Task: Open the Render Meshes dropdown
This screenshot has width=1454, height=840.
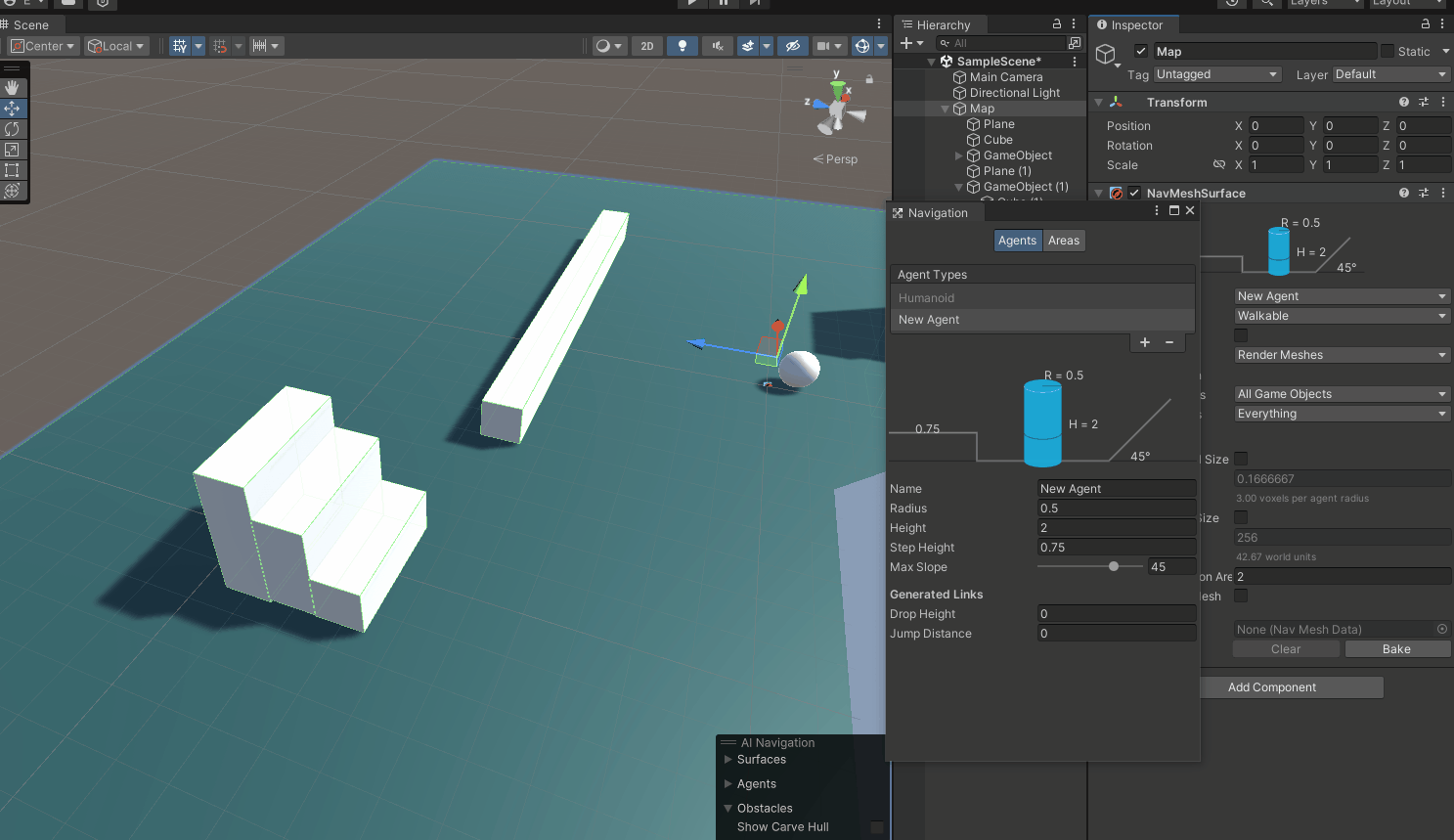Action: (1342, 355)
